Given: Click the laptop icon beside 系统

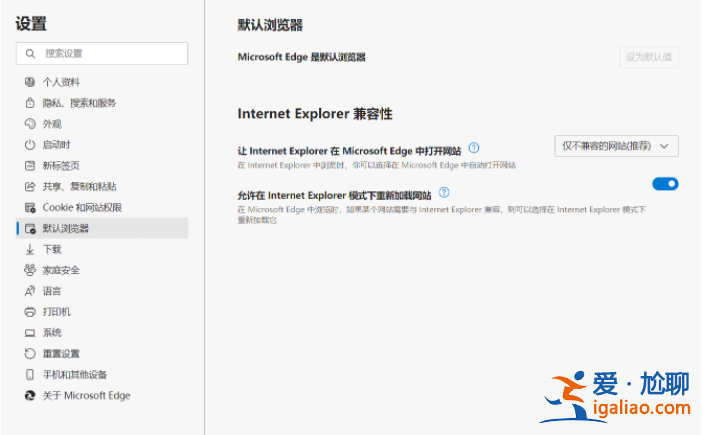Looking at the screenshot, I should [x=30, y=333].
